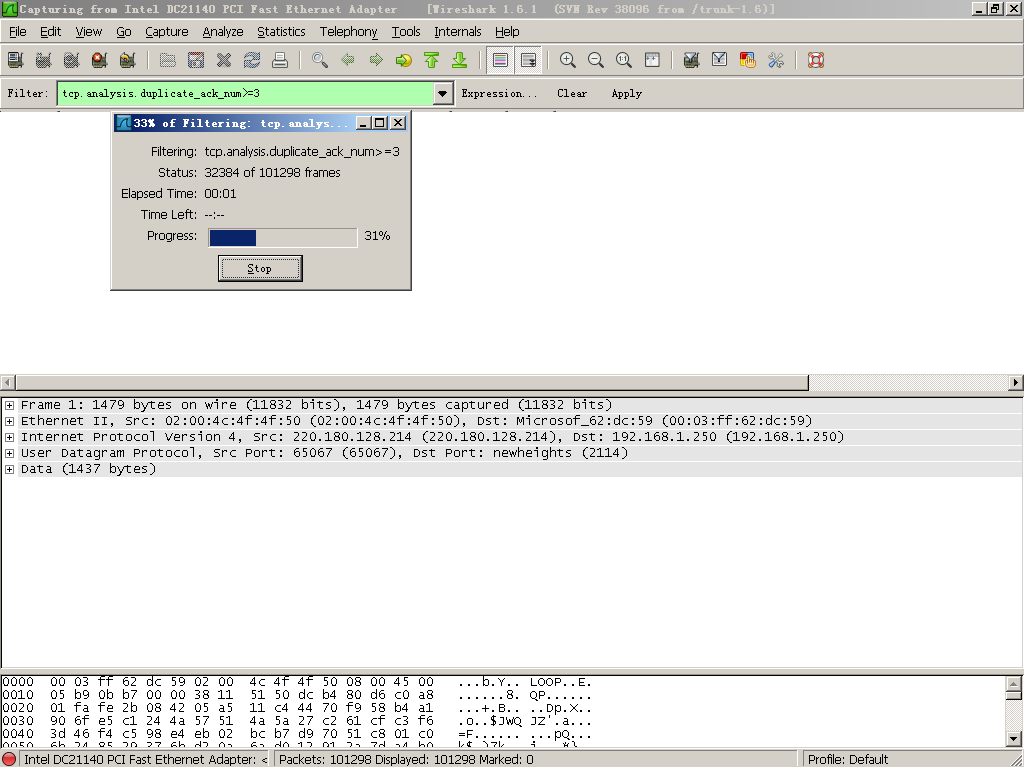Open the Statistics menu
Image resolution: width=1024 pixels, height=768 pixels.
pyautogui.click(x=281, y=31)
